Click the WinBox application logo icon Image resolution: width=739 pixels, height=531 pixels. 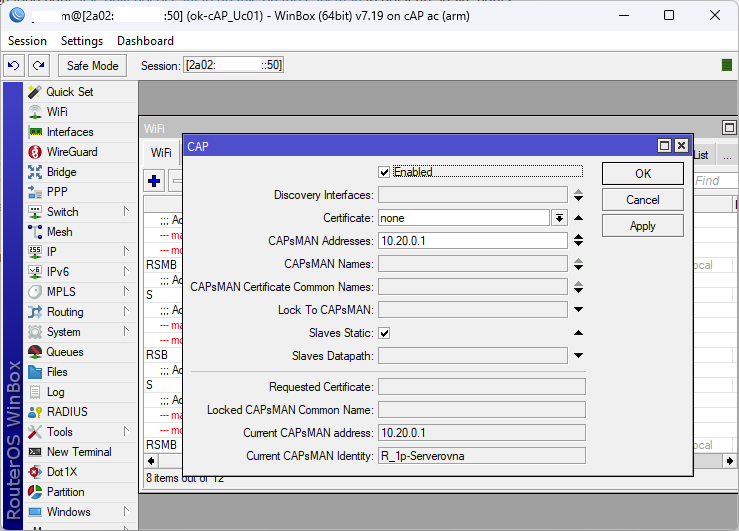pyautogui.click(x=17, y=16)
